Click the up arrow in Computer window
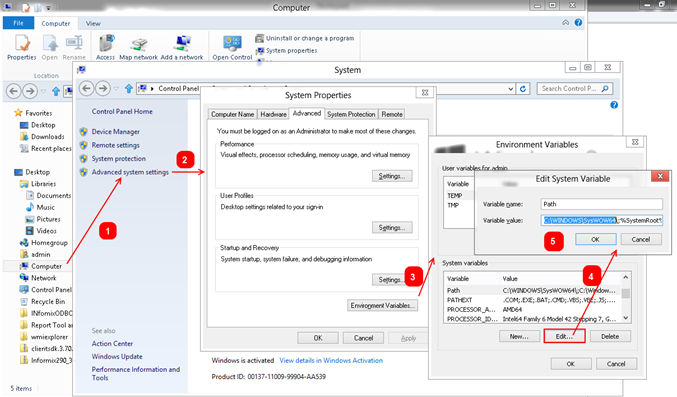This screenshot has width=677, height=397. (x=56, y=91)
